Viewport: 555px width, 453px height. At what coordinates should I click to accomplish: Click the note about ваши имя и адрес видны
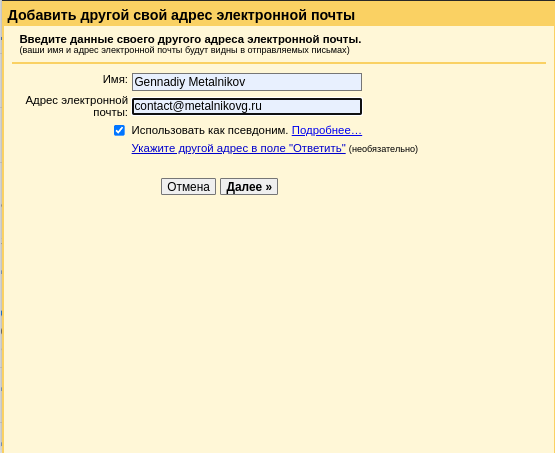click(x=184, y=50)
